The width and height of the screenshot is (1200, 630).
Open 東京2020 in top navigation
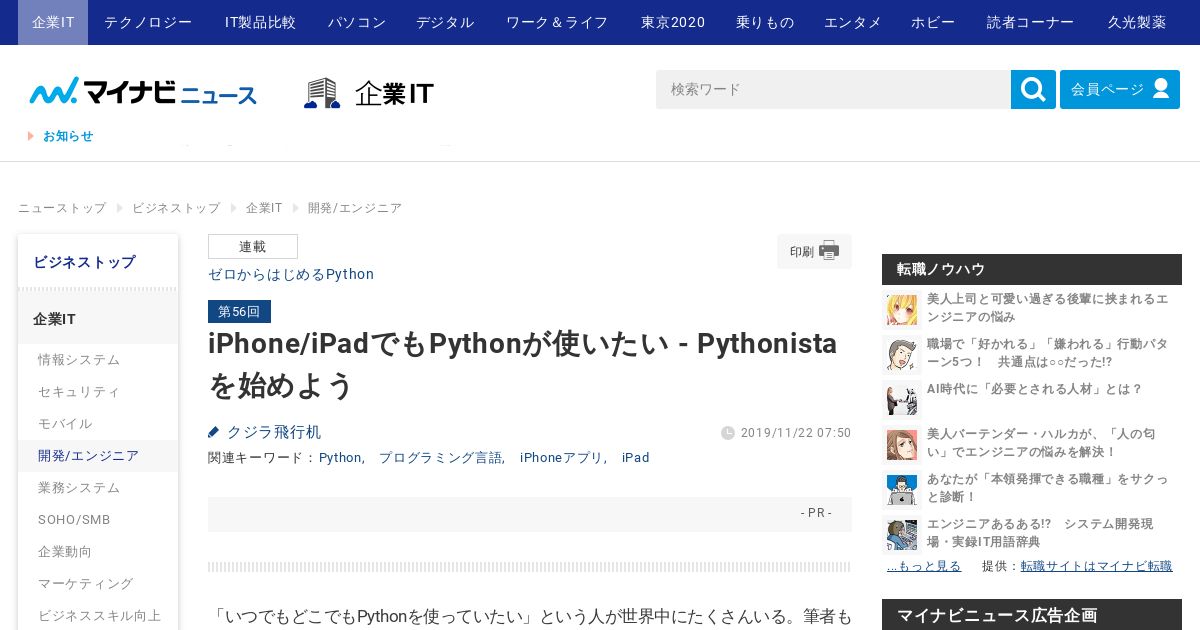point(673,22)
